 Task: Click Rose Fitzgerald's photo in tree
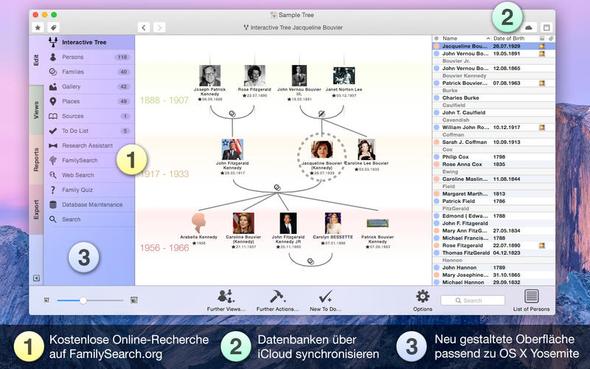coord(255,76)
